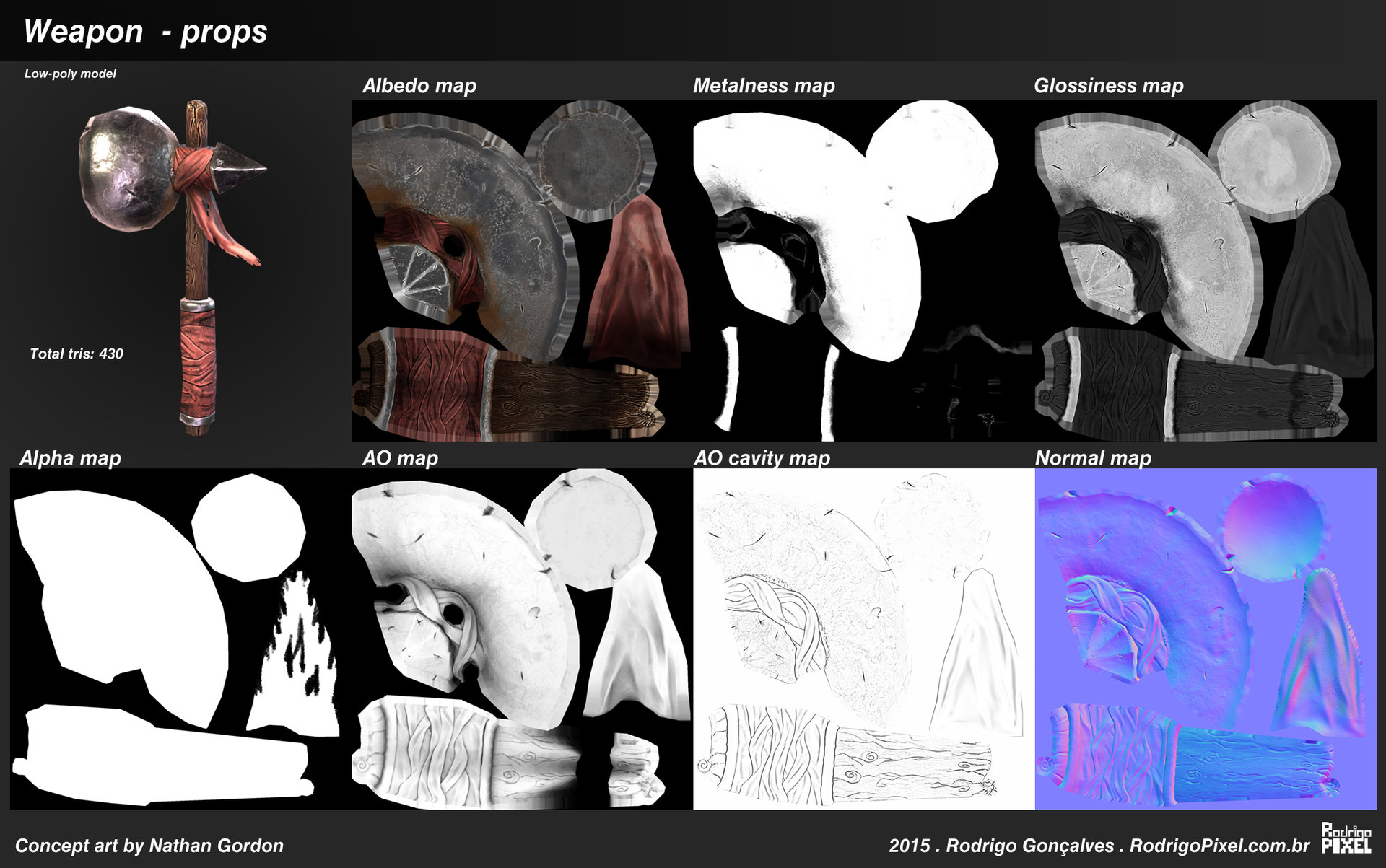Click the 'Glossiness map' label
This screenshot has height=868, width=1386.
click(x=1109, y=86)
